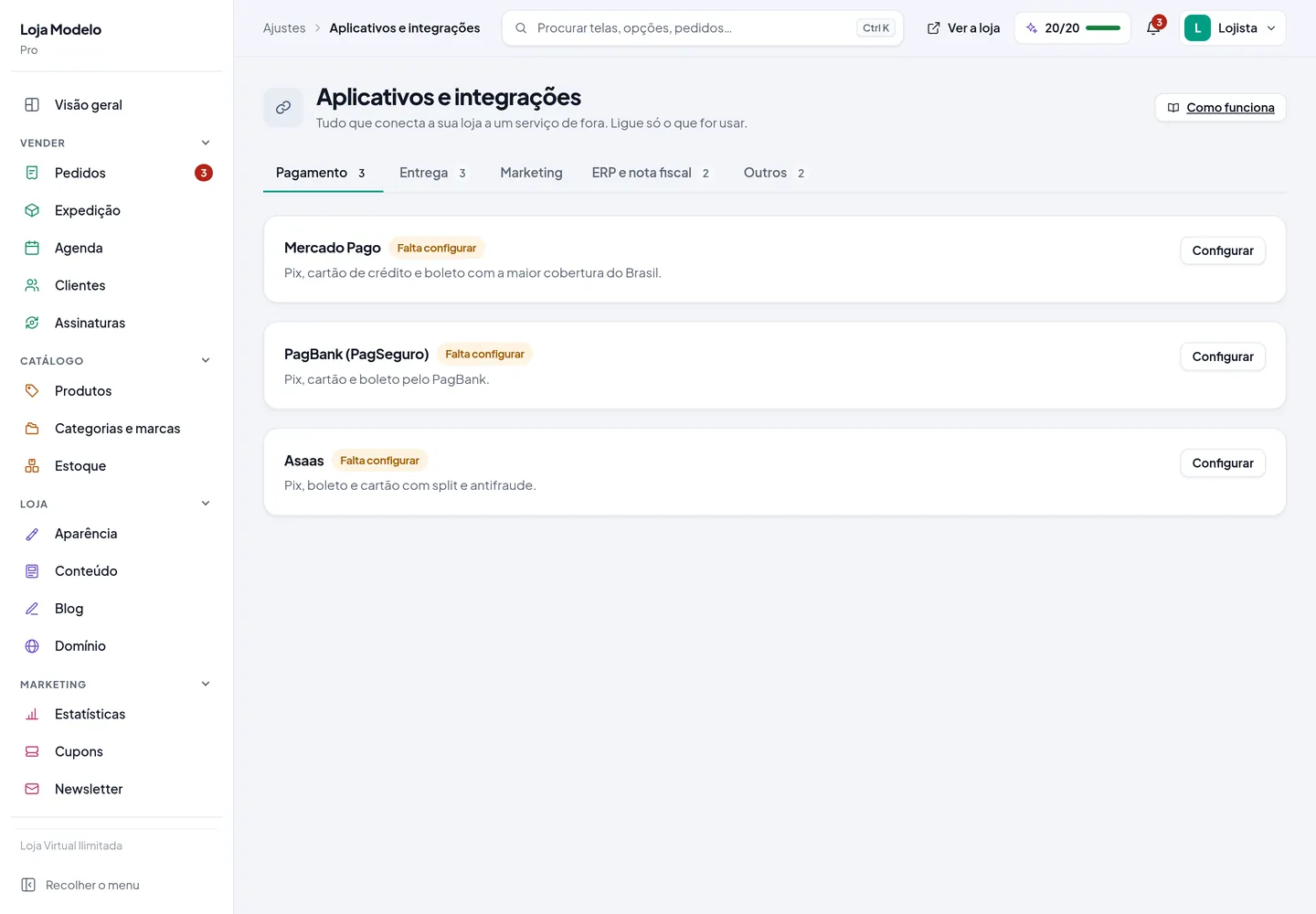Click the search magnifier icon
This screenshot has width=1316, height=914.
pyautogui.click(x=521, y=28)
